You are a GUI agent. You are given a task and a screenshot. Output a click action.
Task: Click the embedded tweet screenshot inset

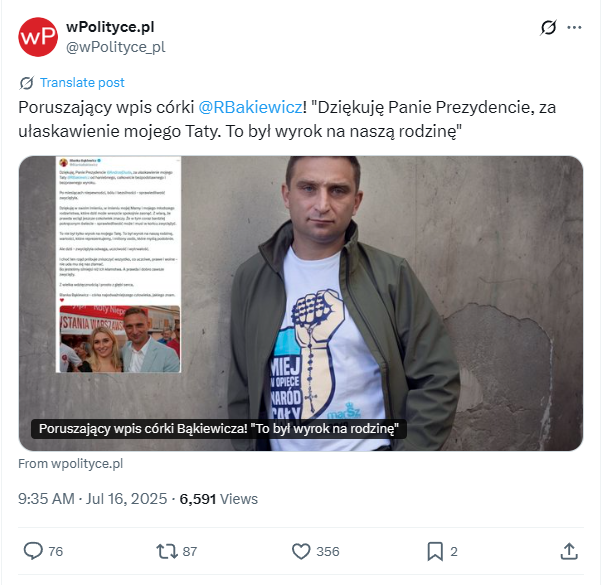pyautogui.click(x=118, y=264)
